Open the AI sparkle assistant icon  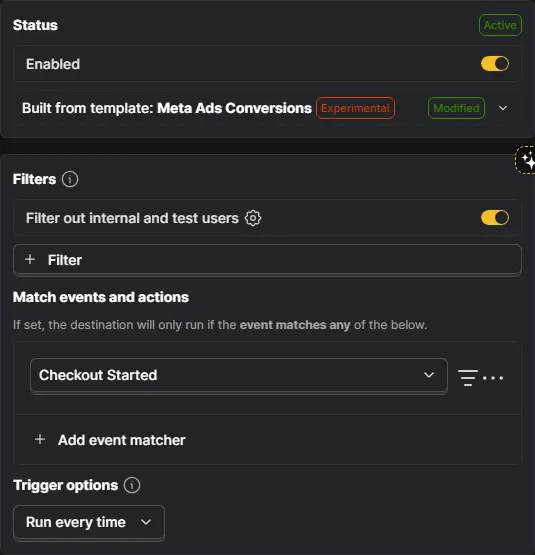pos(527,160)
